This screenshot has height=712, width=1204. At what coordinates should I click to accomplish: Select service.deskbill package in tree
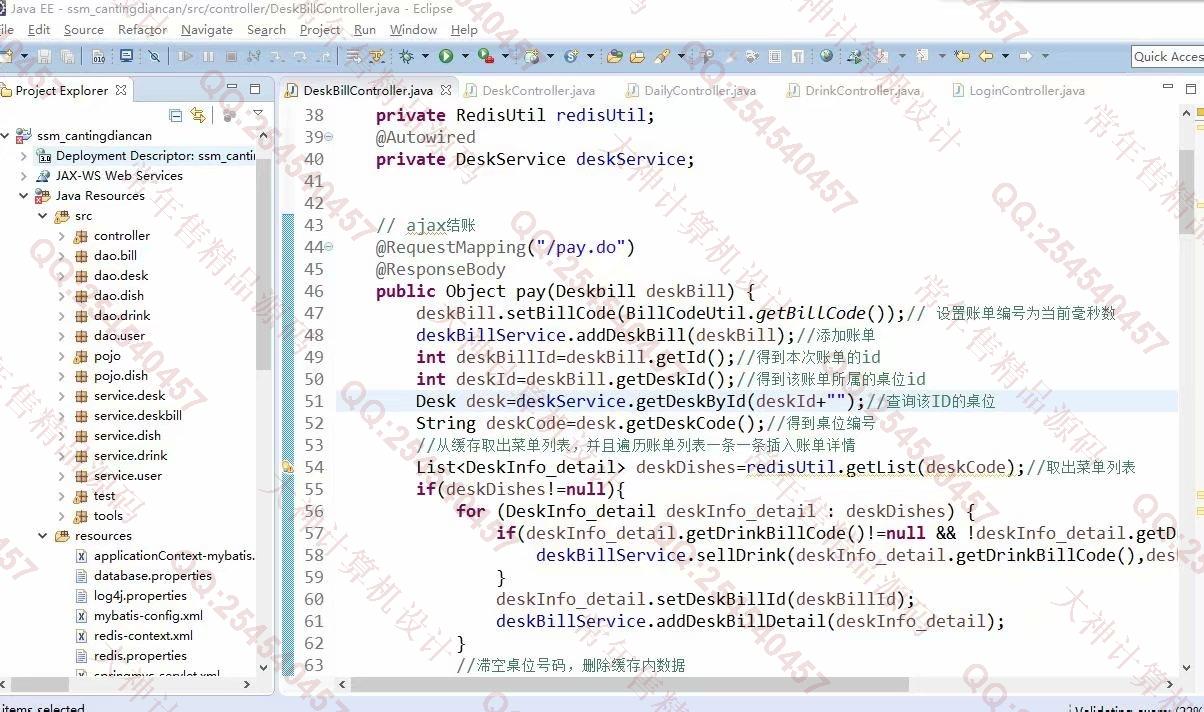138,416
